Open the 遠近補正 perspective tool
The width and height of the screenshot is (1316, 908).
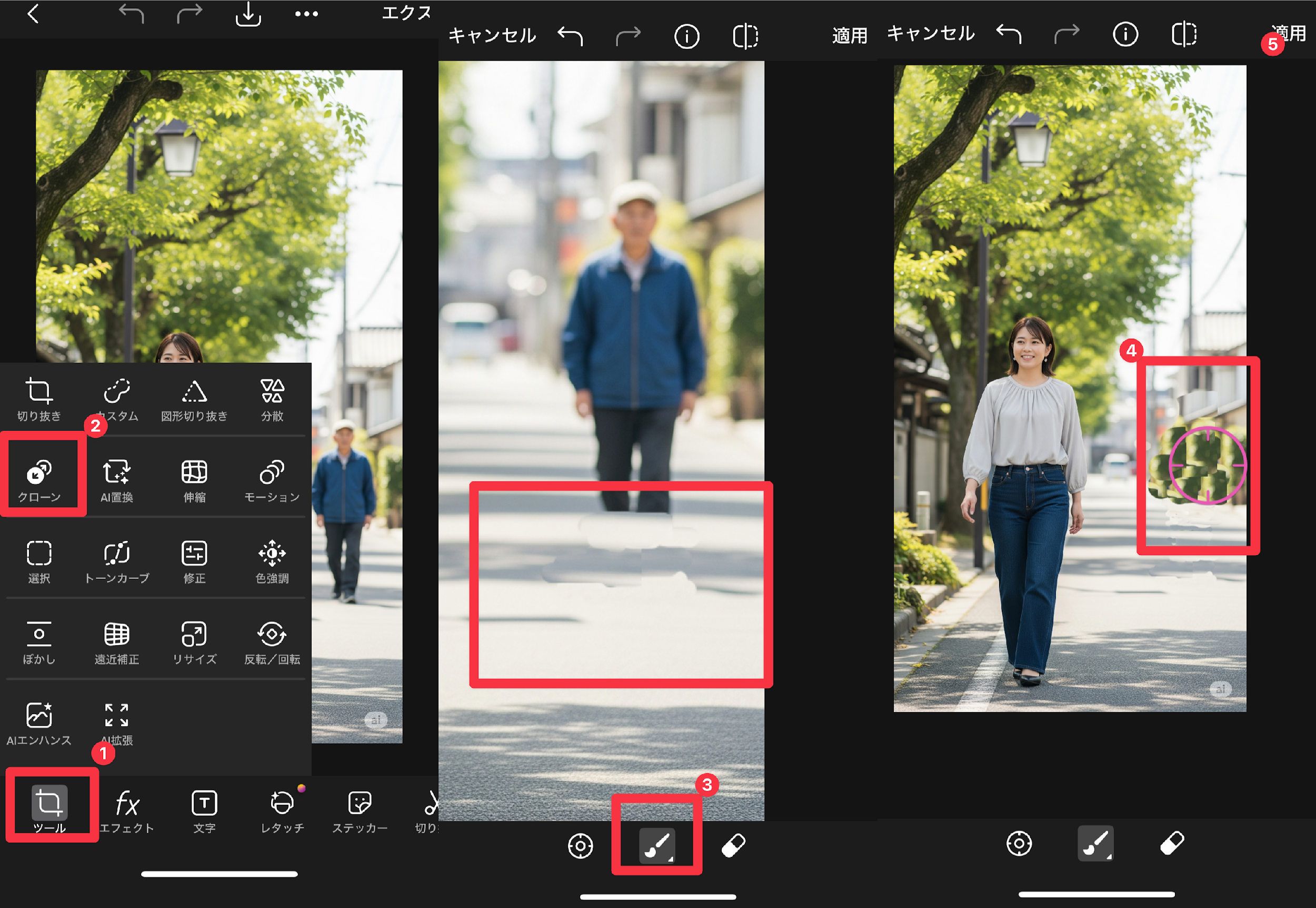pos(116,644)
